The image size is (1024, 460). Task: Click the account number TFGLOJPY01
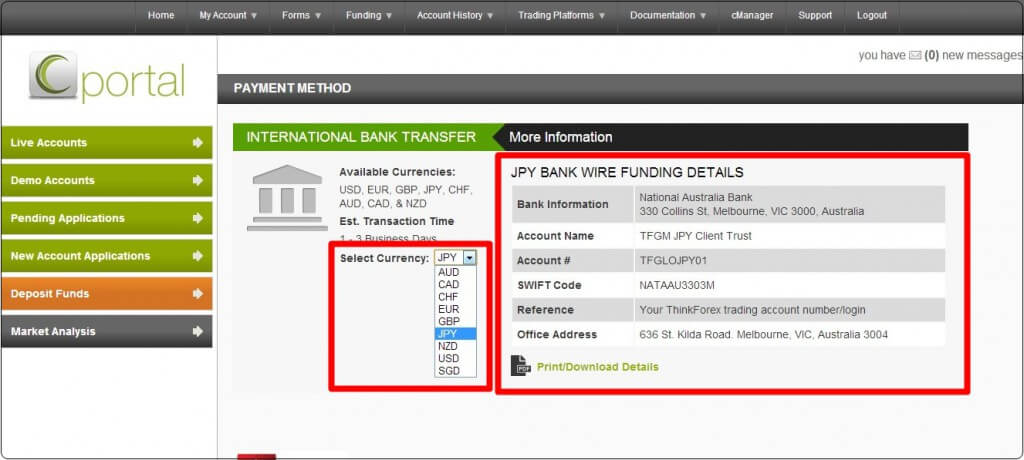coord(673,261)
